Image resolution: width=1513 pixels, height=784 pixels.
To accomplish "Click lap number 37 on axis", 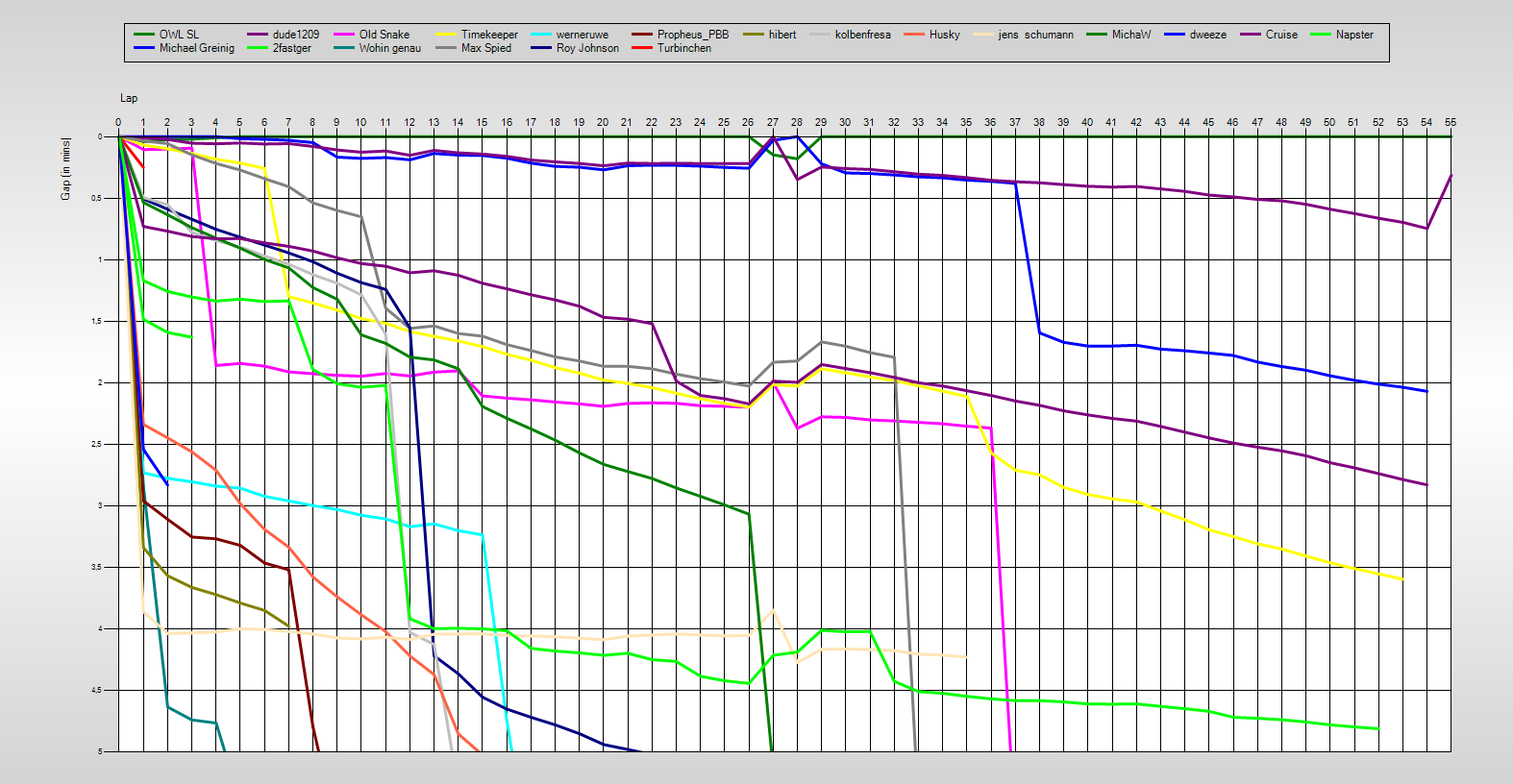I will click(x=1015, y=122).
